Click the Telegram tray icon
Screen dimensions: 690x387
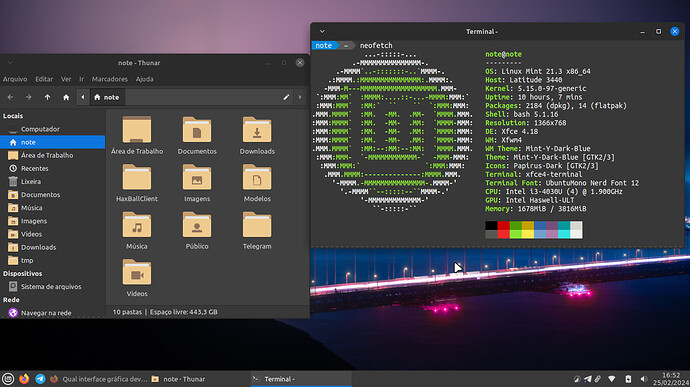587,379
